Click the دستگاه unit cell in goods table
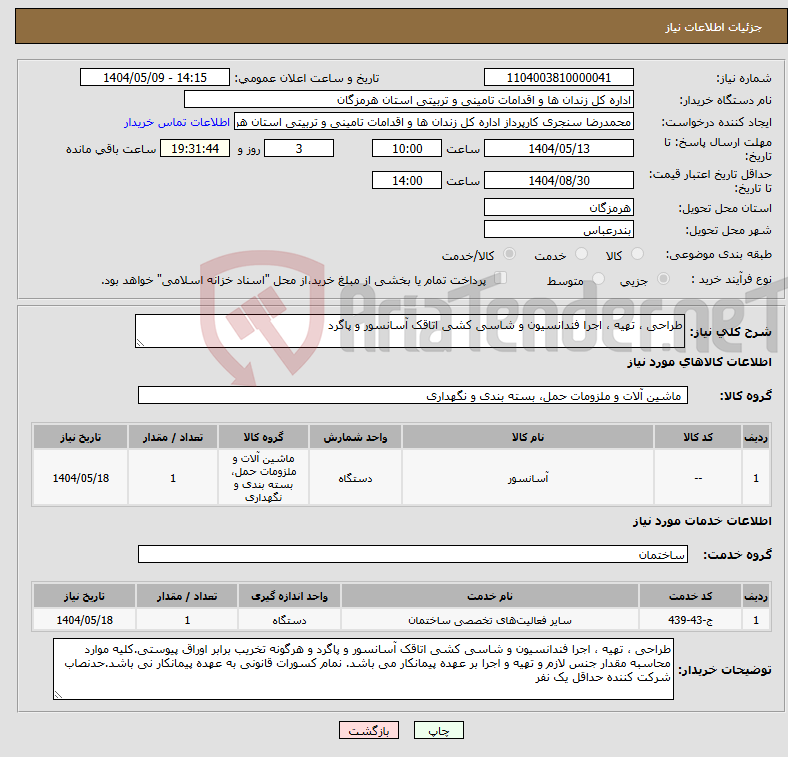Screen dimensions: 788x757 click(355, 478)
